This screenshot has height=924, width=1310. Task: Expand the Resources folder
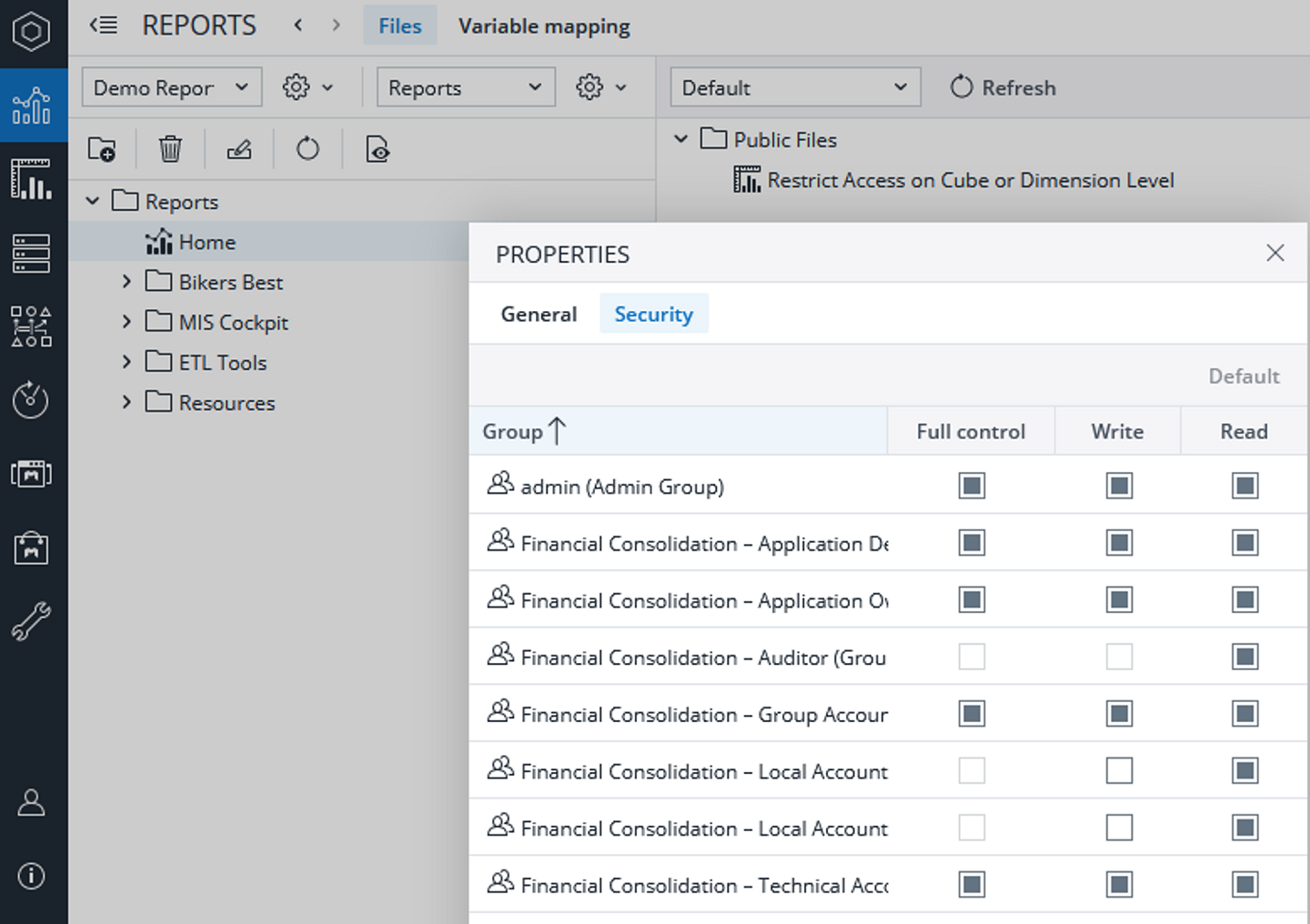click(126, 402)
